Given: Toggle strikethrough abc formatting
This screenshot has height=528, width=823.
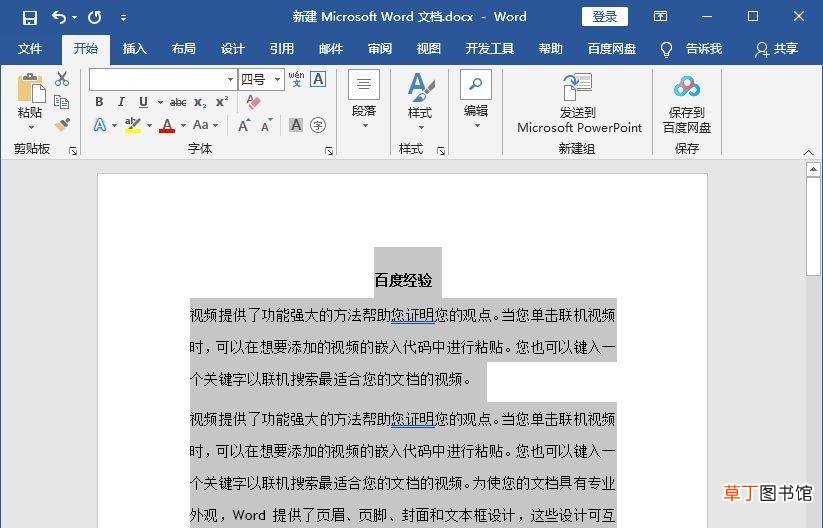Looking at the screenshot, I should point(178,102).
